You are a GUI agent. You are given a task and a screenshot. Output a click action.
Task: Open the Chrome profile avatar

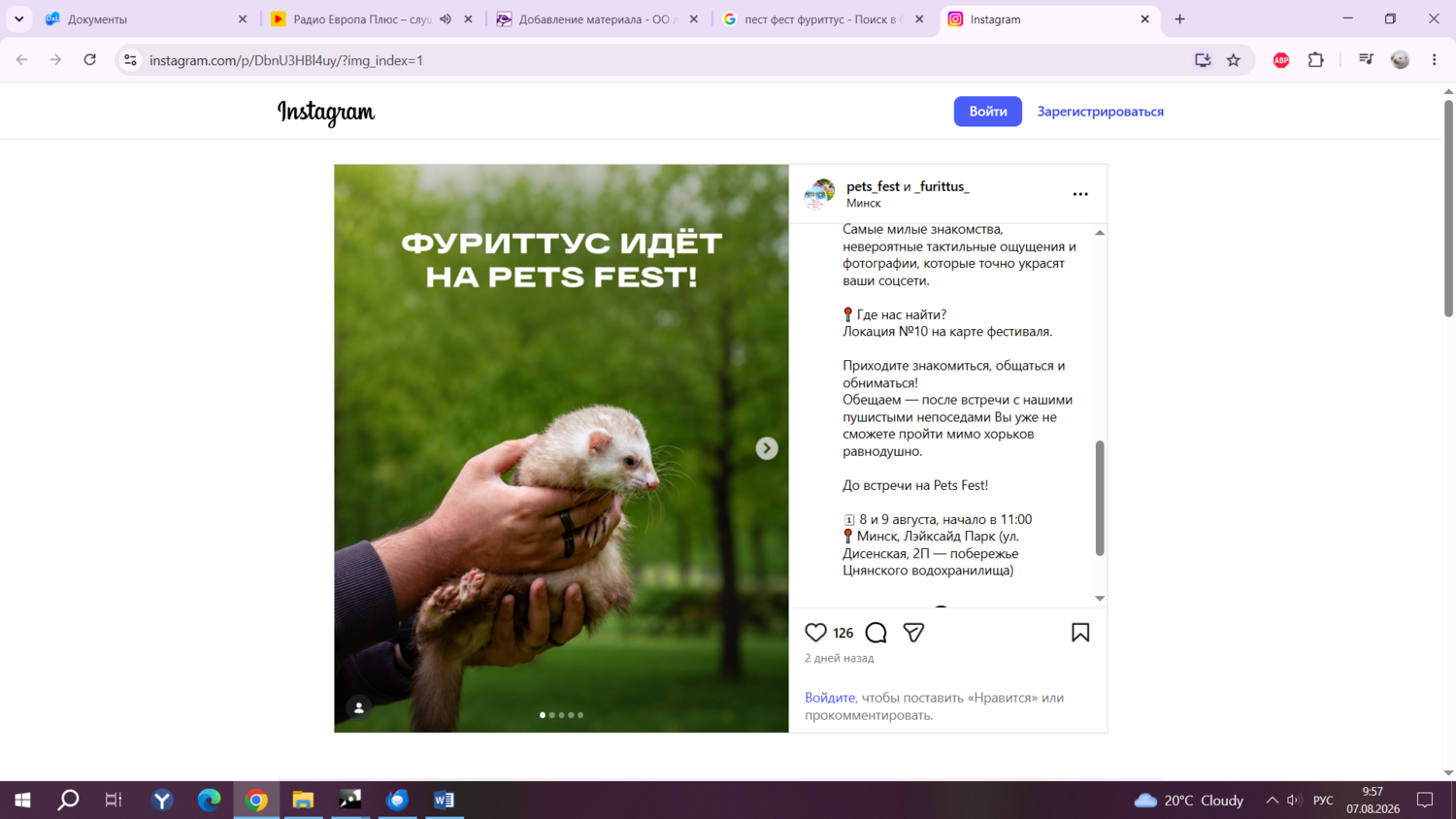point(1400,60)
